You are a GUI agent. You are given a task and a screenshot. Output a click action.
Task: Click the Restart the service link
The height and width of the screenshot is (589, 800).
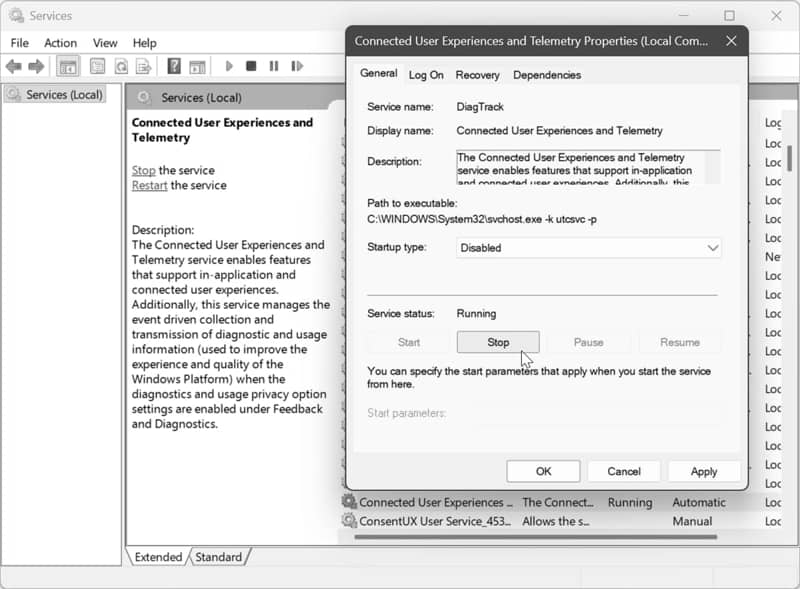click(x=149, y=185)
